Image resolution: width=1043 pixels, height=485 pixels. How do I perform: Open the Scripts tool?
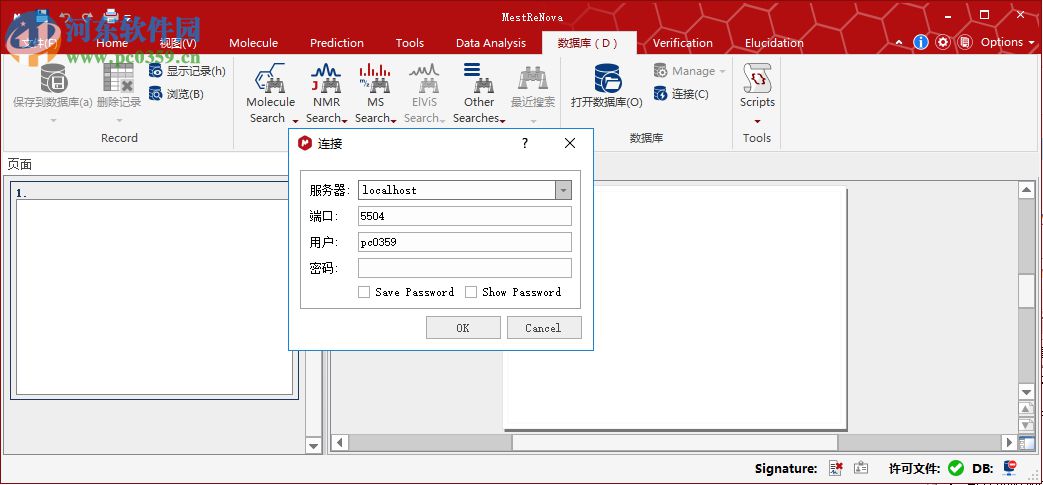coord(757,78)
